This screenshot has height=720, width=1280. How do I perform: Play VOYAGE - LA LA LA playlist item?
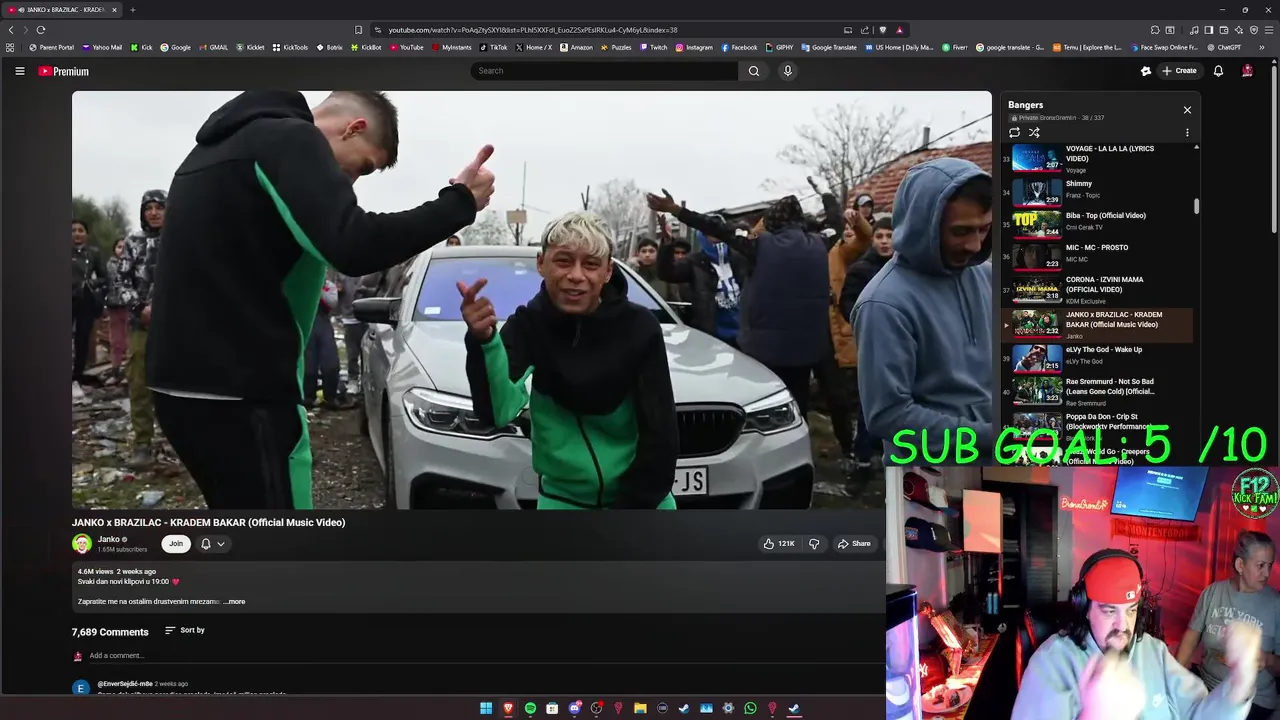1097,158
